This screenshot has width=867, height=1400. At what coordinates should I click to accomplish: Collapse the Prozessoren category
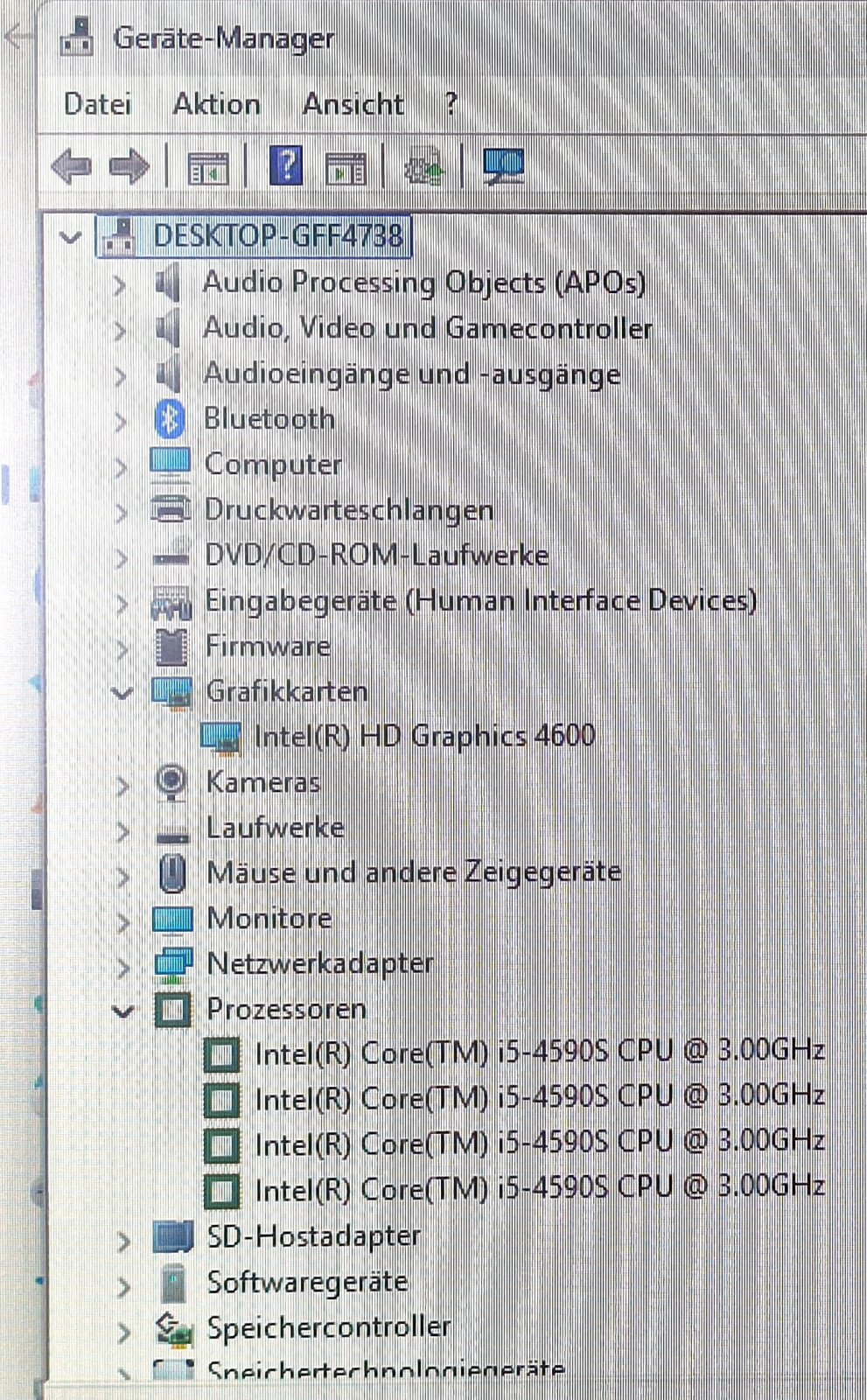click(x=123, y=1011)
